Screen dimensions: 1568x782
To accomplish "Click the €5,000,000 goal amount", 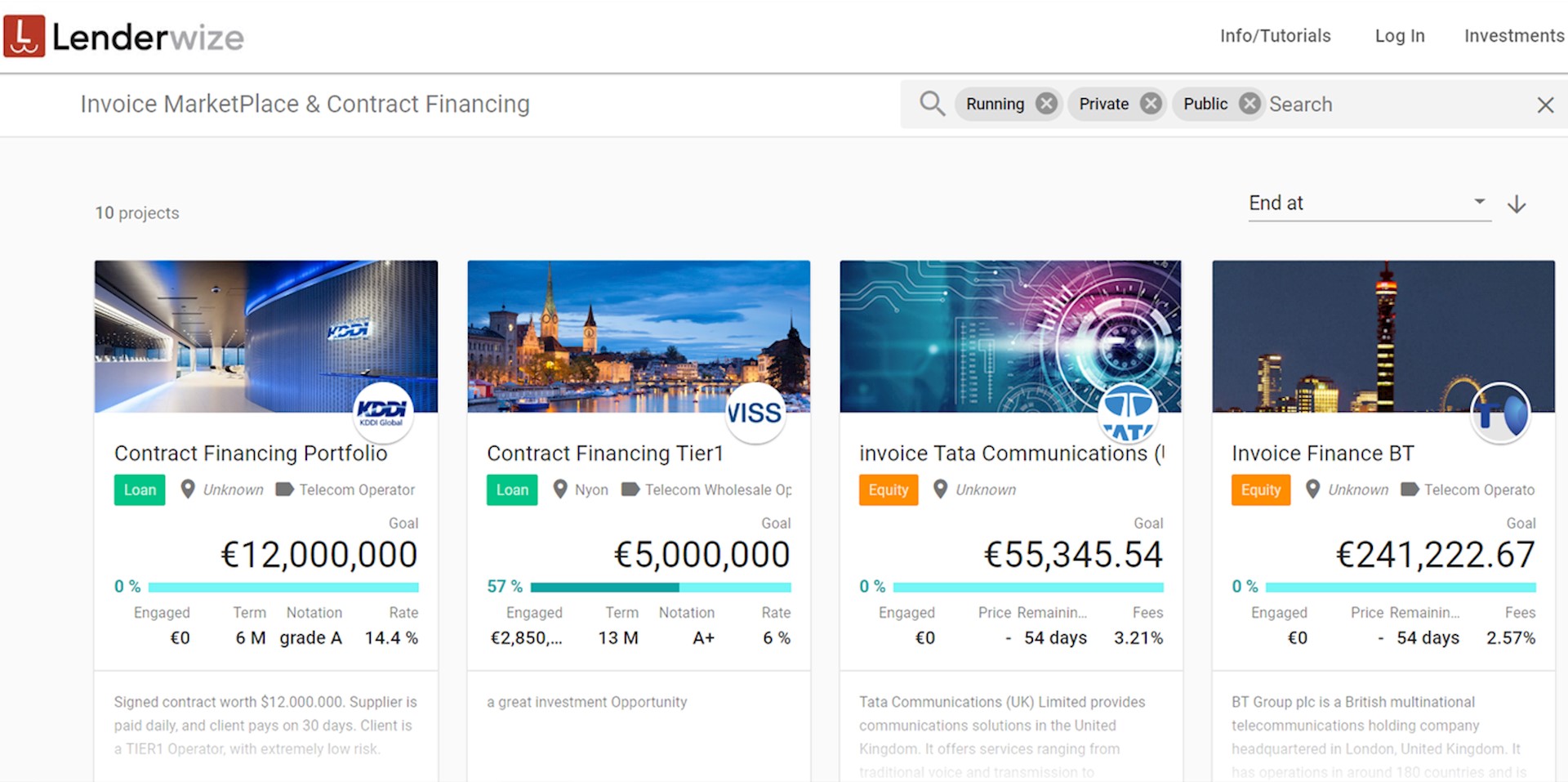I will (702, 555).
